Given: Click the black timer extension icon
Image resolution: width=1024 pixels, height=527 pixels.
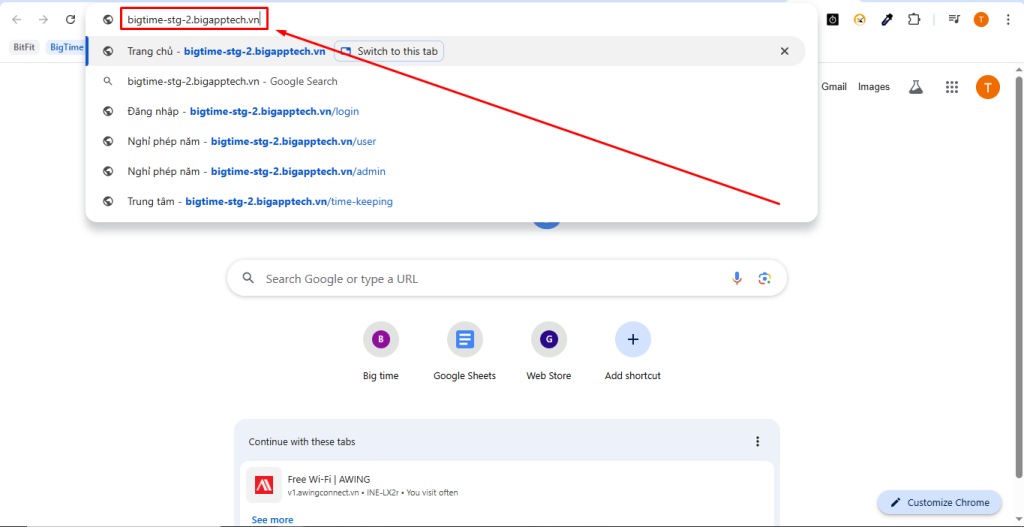Looking at the screenshot, I should tap(832, 19).
